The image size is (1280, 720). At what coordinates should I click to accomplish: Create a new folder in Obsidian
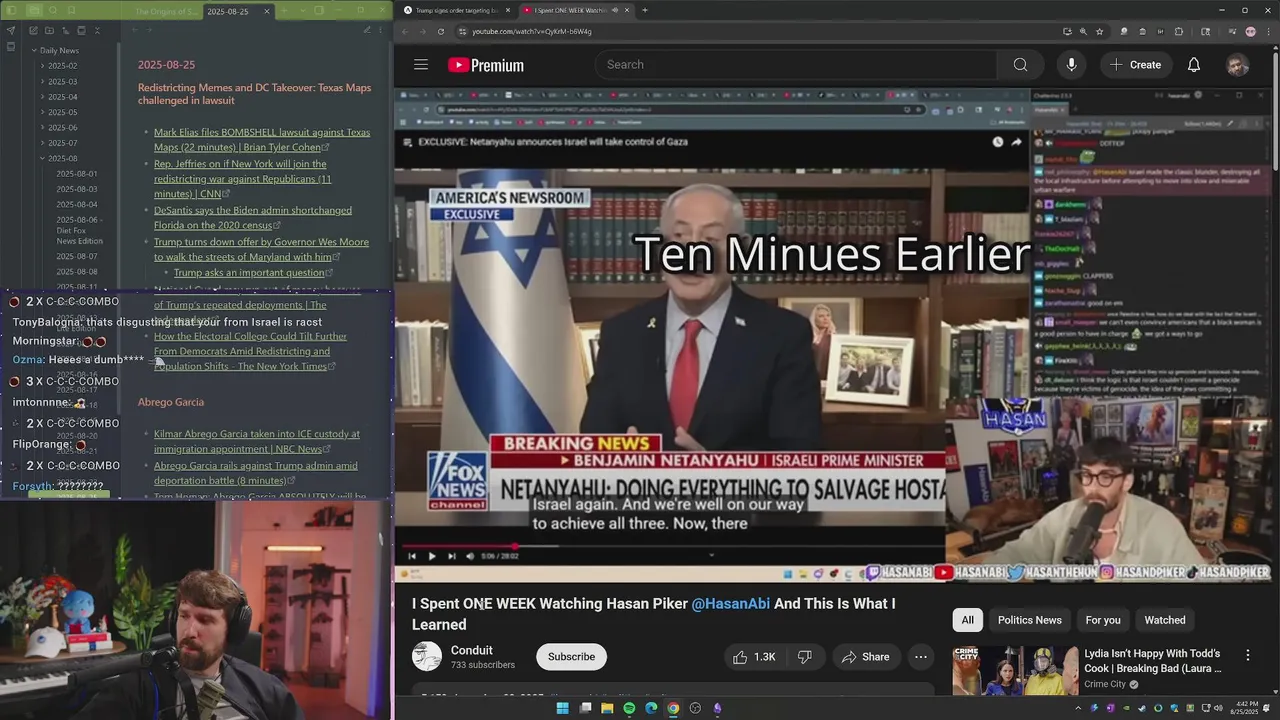[50, 31]
